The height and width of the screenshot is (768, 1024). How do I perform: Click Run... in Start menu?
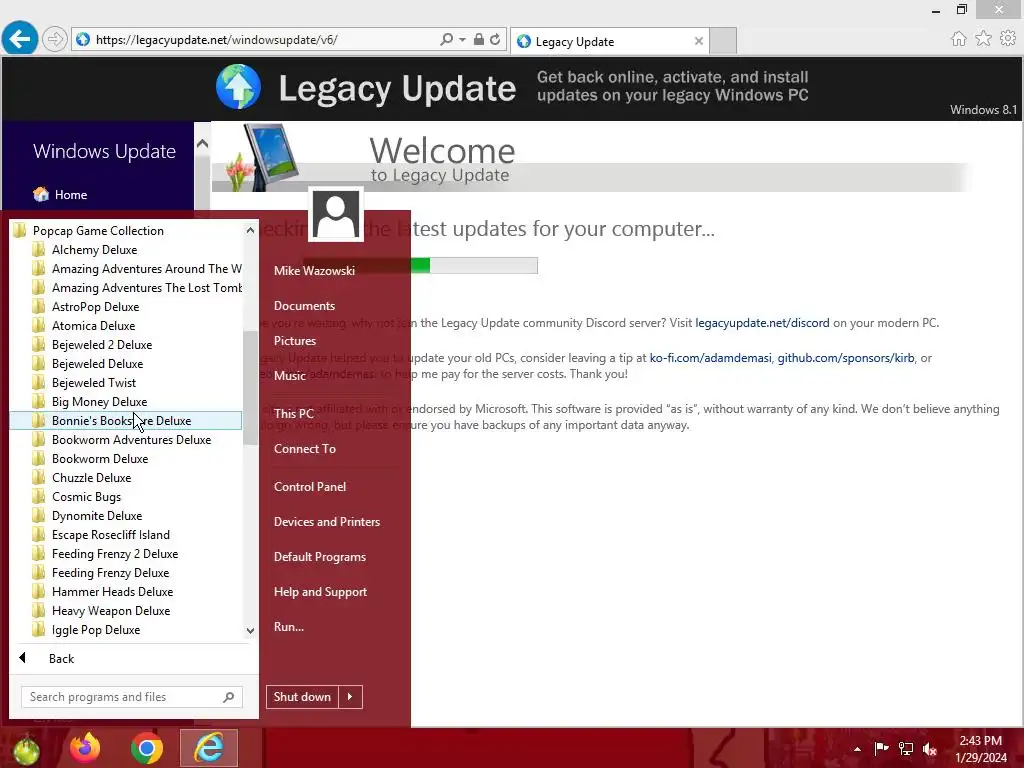coord(289,627)
